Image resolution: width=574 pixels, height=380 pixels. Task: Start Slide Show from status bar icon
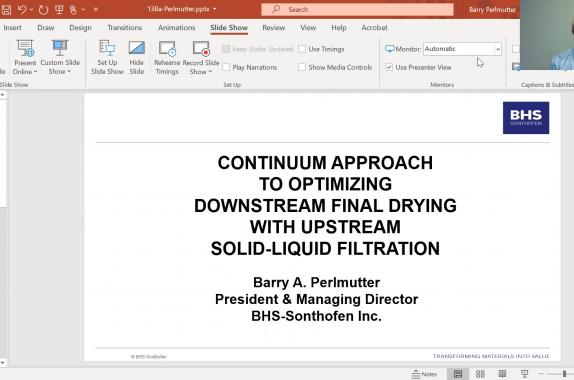point(525,374)
